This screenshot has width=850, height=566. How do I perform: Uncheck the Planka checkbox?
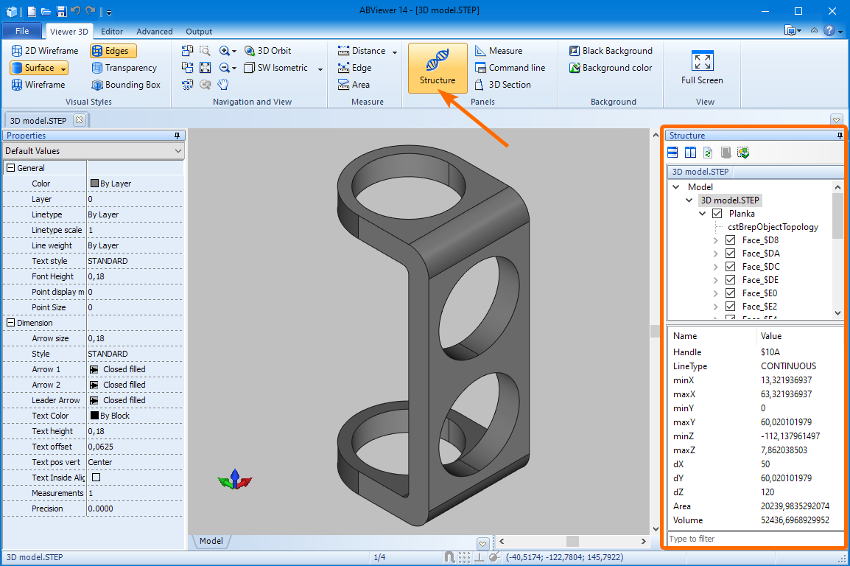tap(717, 214)
